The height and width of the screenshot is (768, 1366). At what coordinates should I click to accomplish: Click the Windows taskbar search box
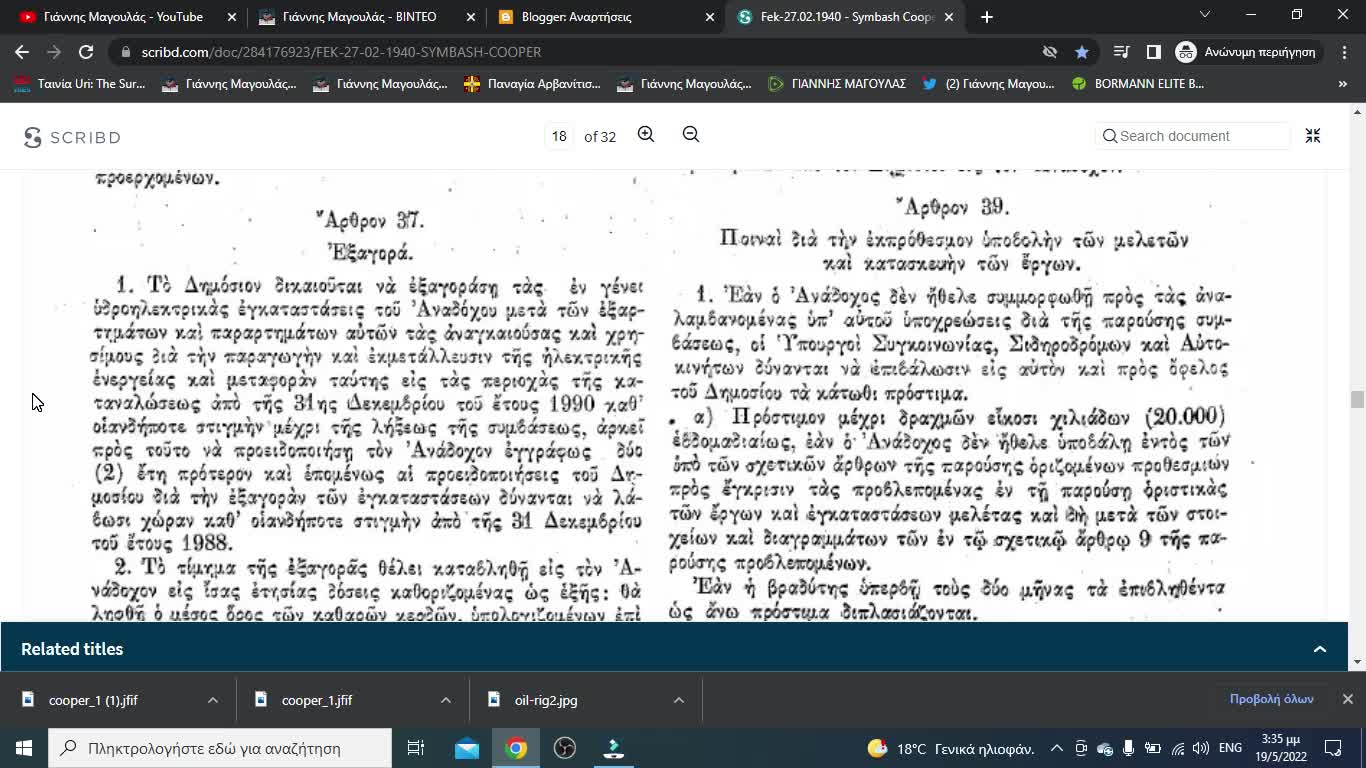[220, 748]
